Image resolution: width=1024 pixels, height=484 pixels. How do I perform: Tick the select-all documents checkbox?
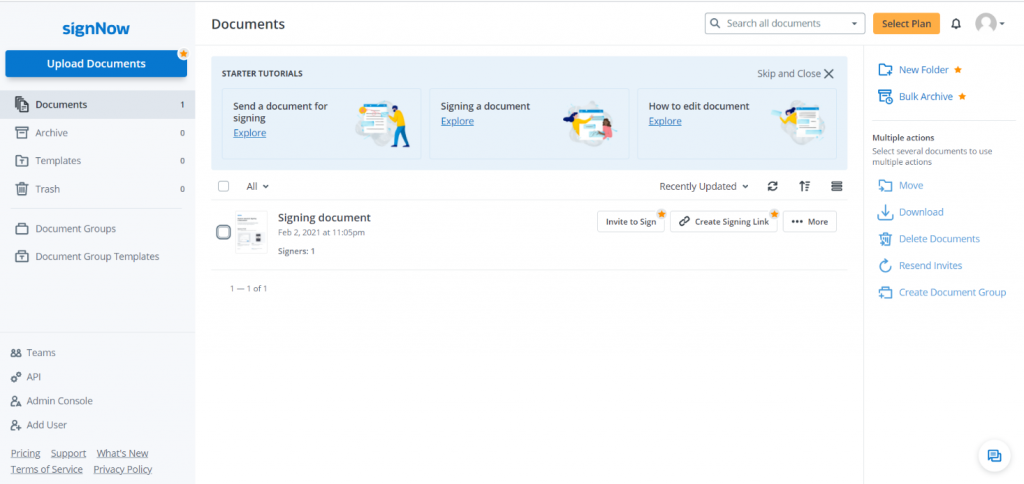[223, 186]
